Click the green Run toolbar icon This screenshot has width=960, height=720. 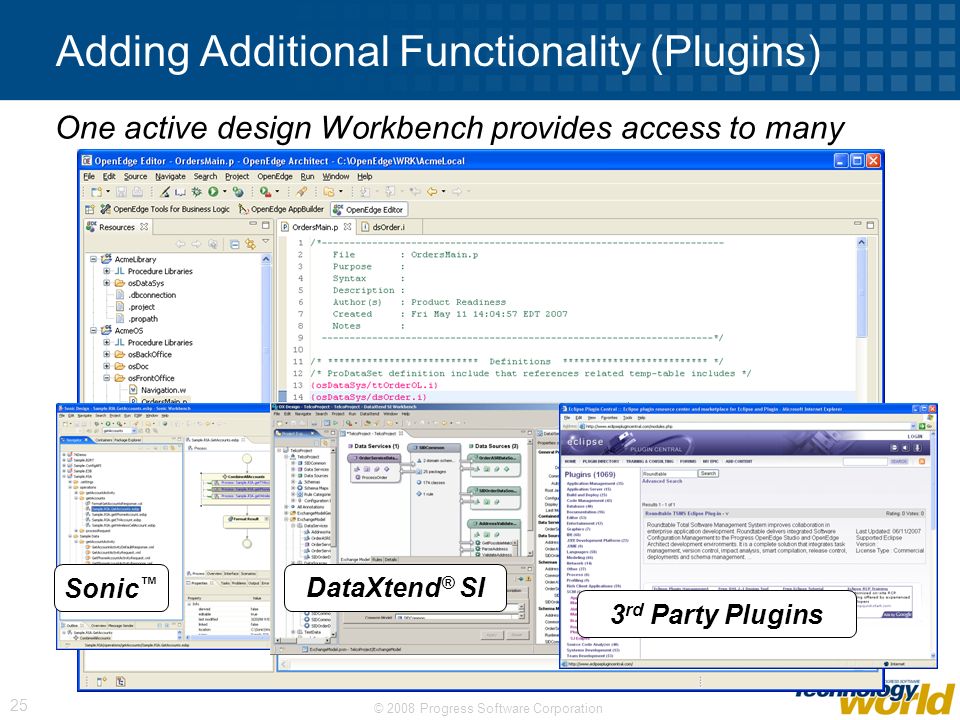pos(212,192)
